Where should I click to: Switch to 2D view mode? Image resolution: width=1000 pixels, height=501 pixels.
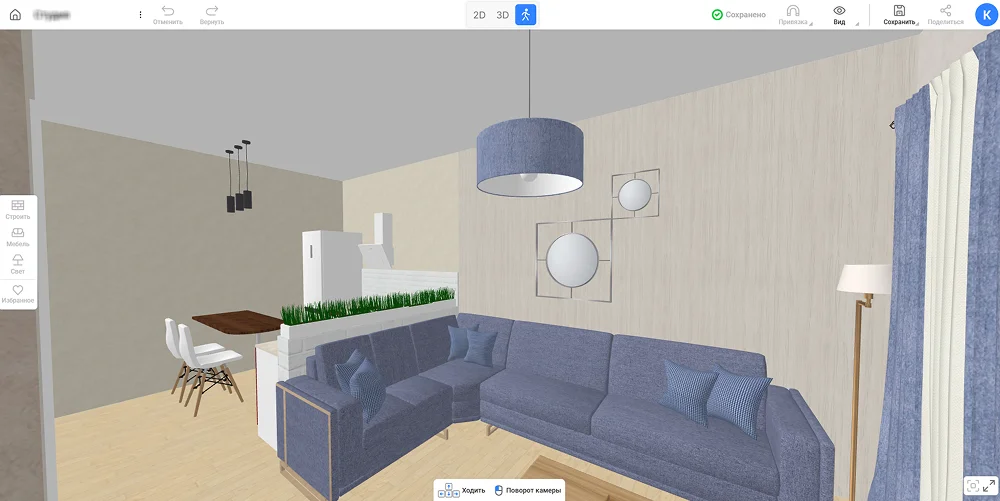point(479,15)
